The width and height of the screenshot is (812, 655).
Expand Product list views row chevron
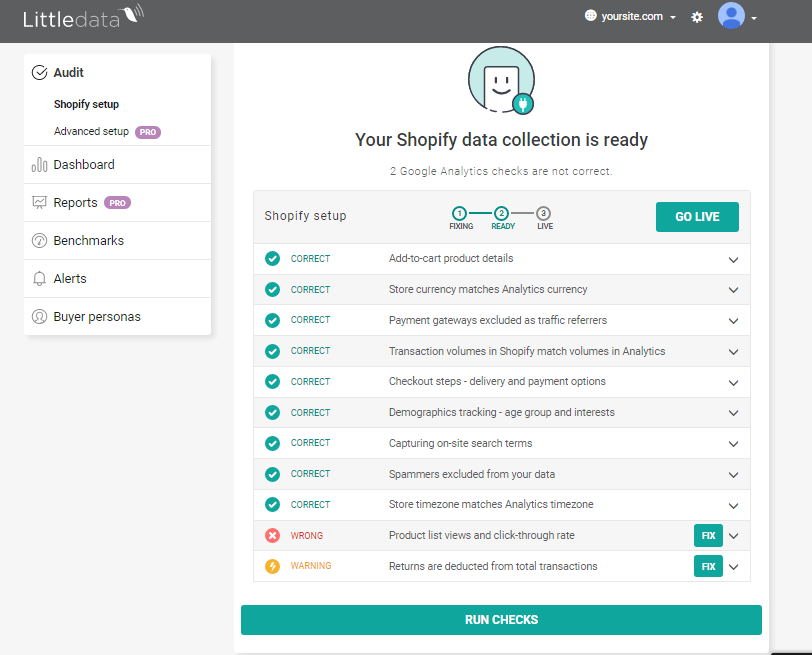[x=733, y=536]
